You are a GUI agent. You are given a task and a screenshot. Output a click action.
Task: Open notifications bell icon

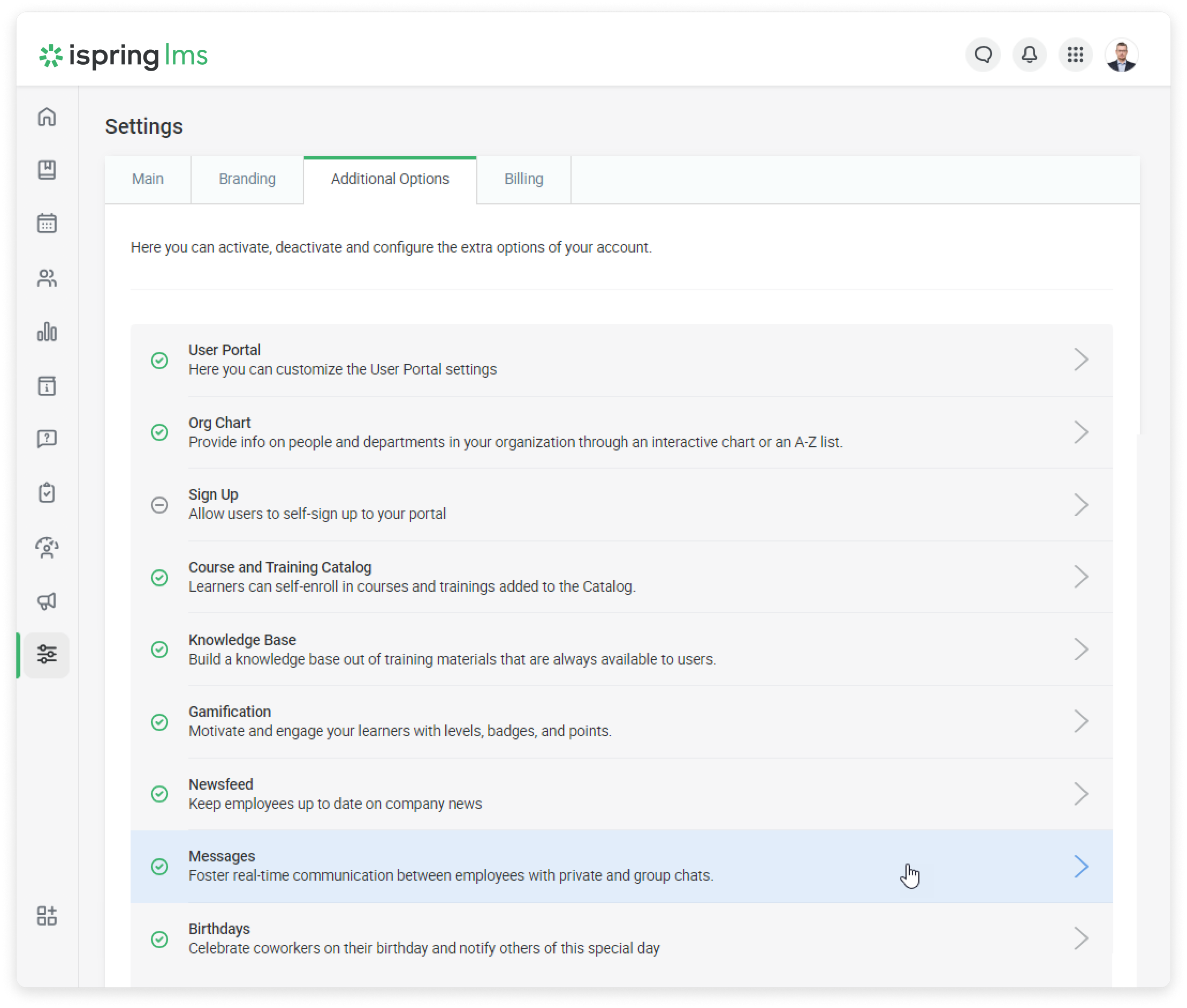point(1029,55)
